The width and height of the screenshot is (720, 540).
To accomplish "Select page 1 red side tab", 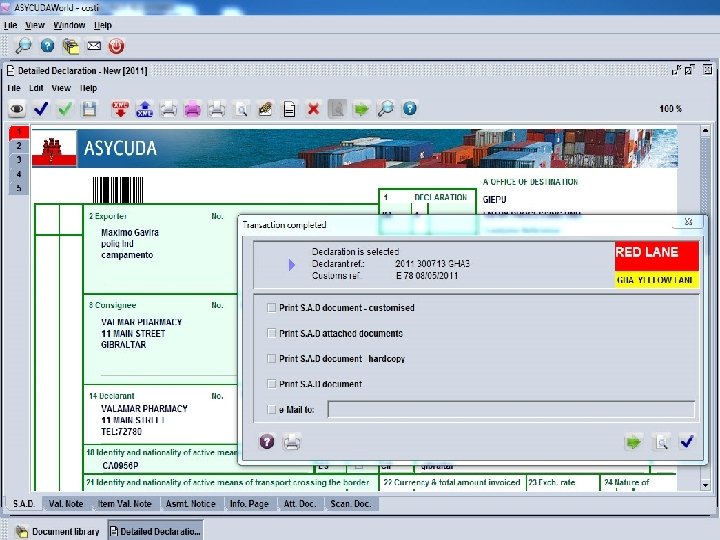I will pyautogui.click(x=19, y=132).
